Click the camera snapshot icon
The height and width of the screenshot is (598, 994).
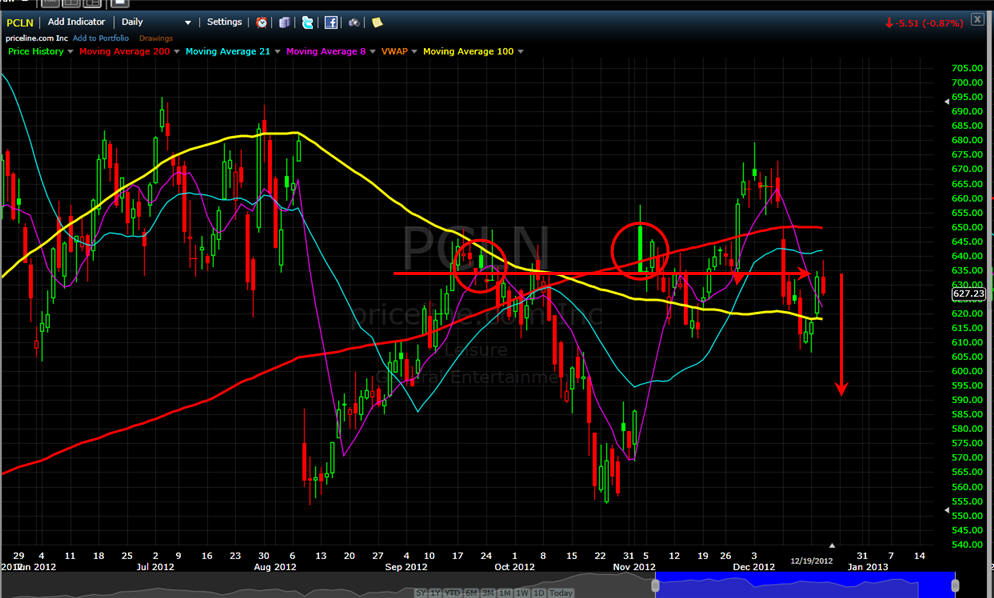[354, 22]
